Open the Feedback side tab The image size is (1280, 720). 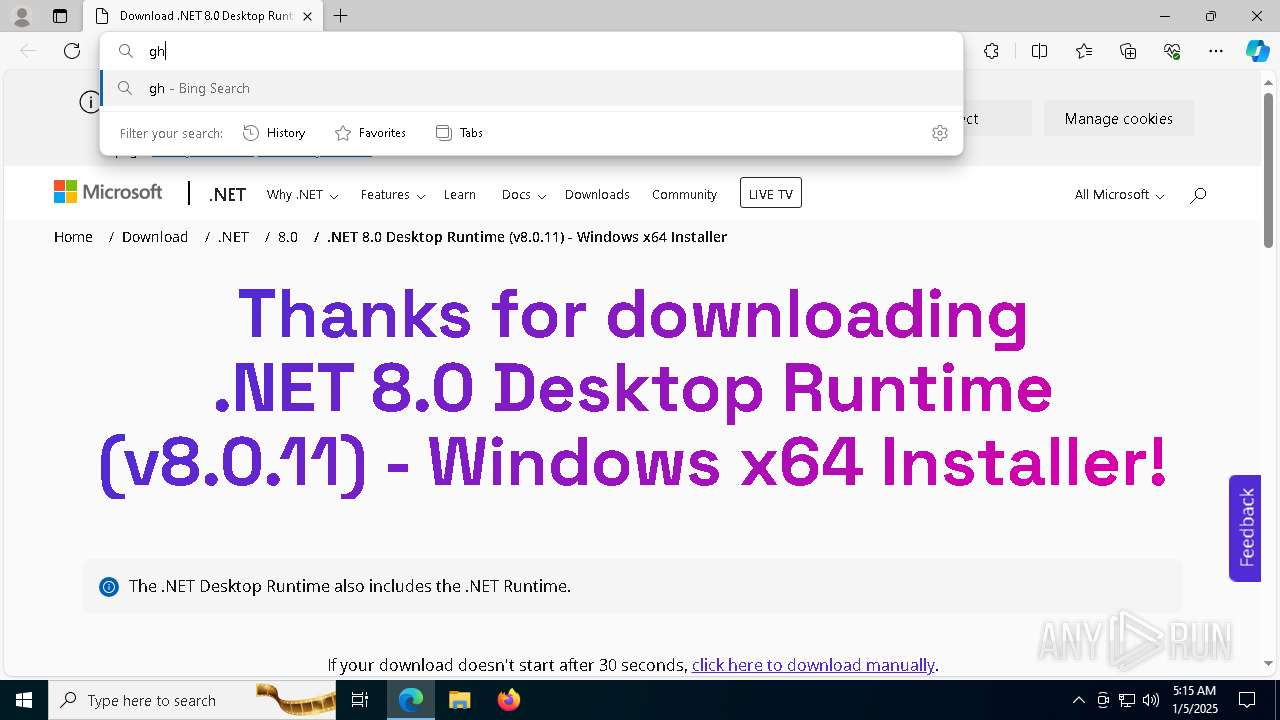(1245, 528)
